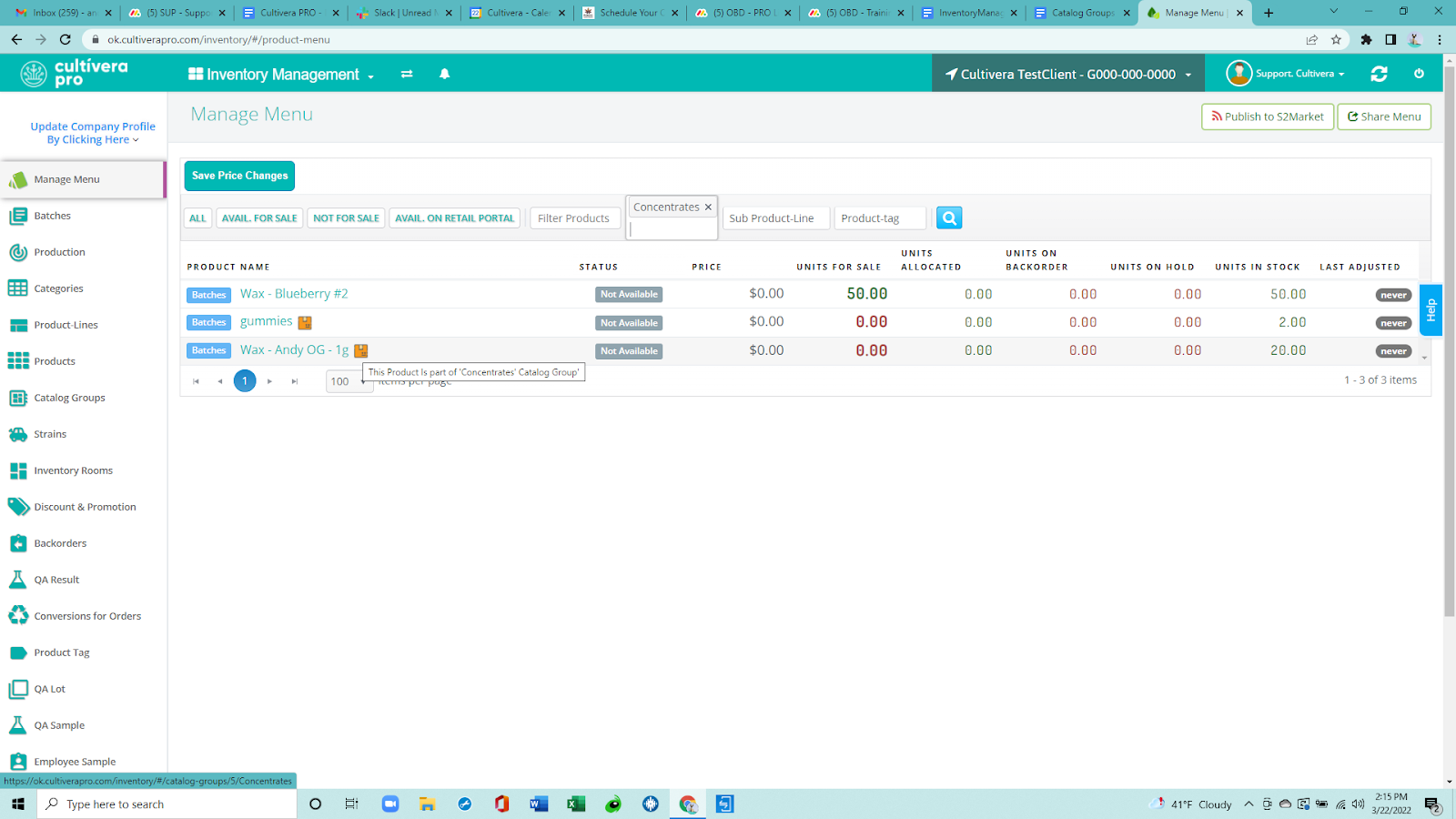Click the Not Available status for gummies
The width and height of the screenshot is (1456, 819).
pos(629,323)
